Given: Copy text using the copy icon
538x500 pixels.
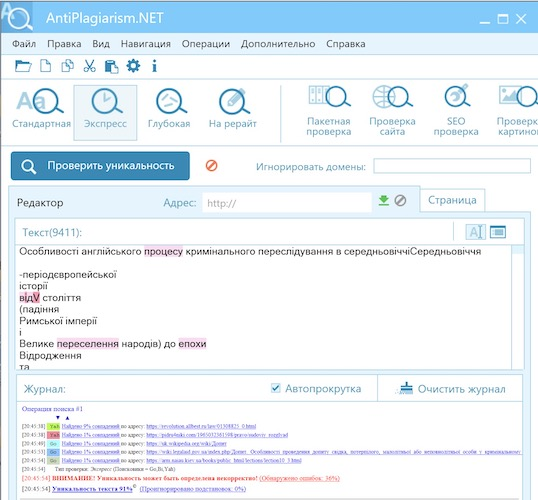Looking at the screenshot, I should pos(67,66).
